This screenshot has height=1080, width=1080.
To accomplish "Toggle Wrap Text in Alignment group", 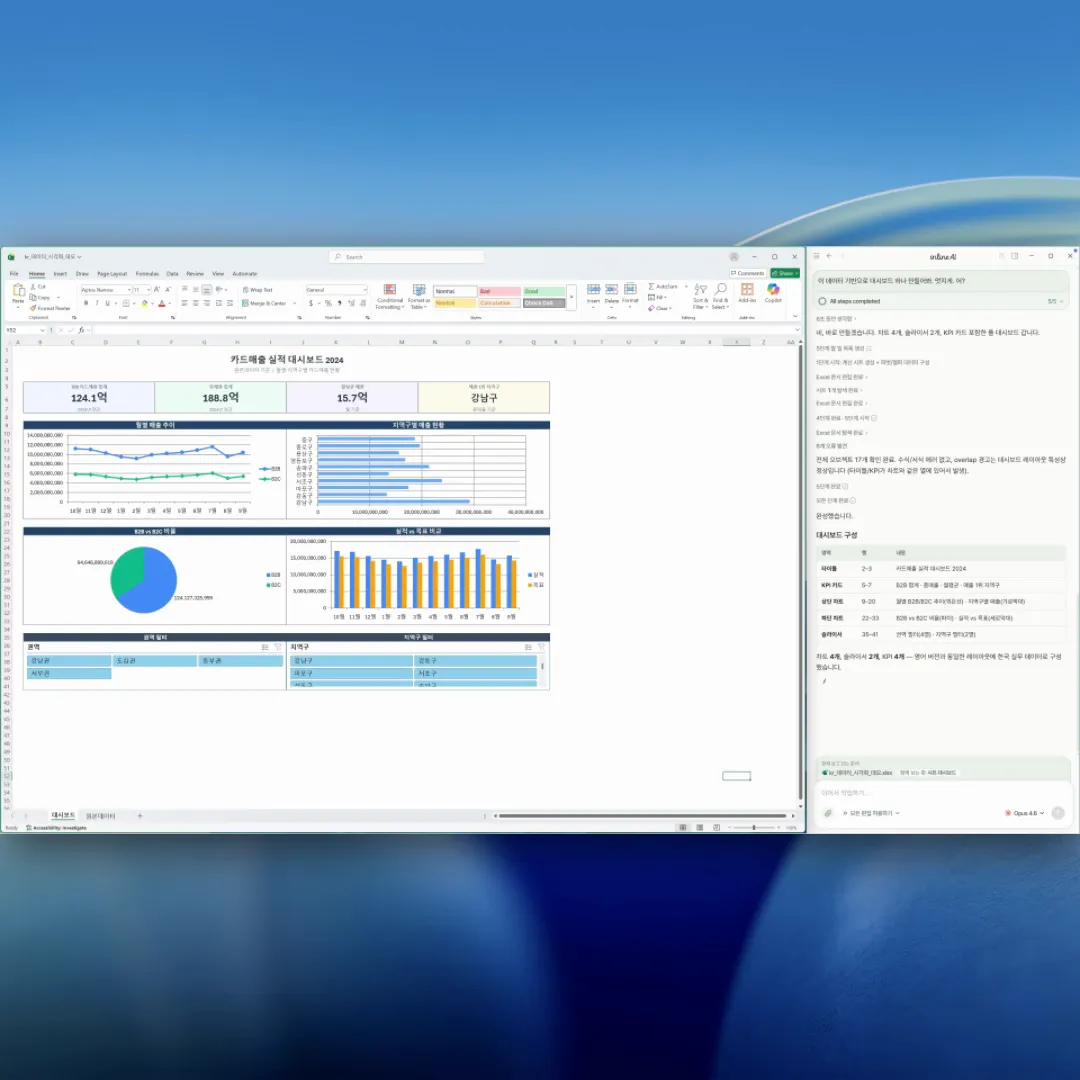I will point(257,290).
